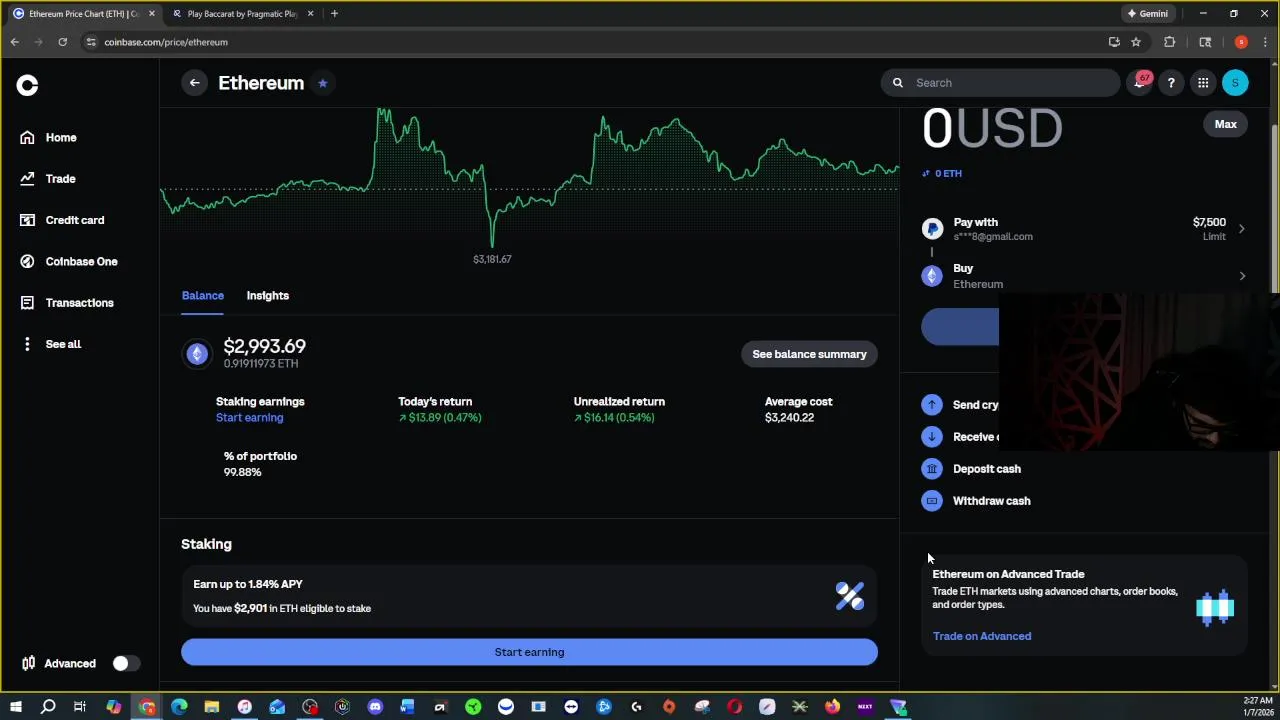Click Today's return $13.89 value
The height and width of the screenshot is (720, 1280).
[440, 418]
